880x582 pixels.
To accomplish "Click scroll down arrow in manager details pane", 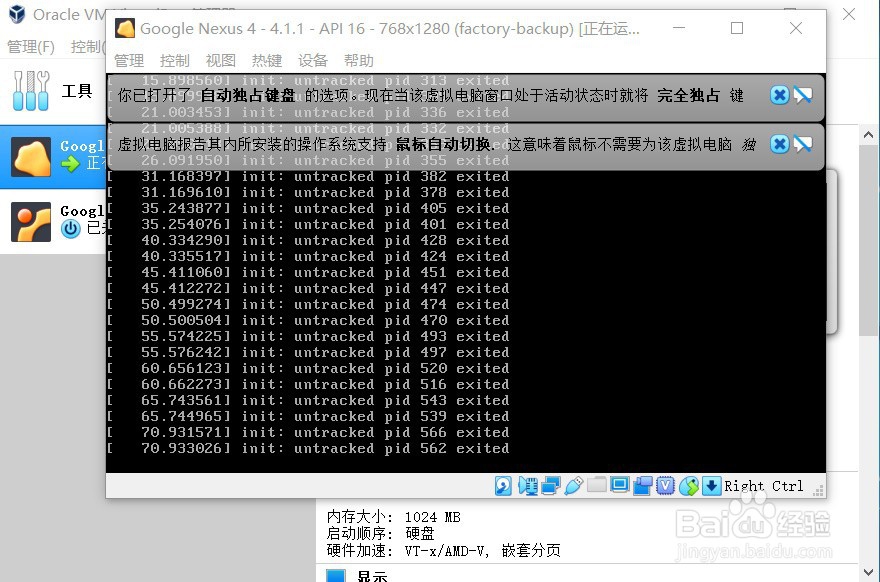I will point(869,572).
